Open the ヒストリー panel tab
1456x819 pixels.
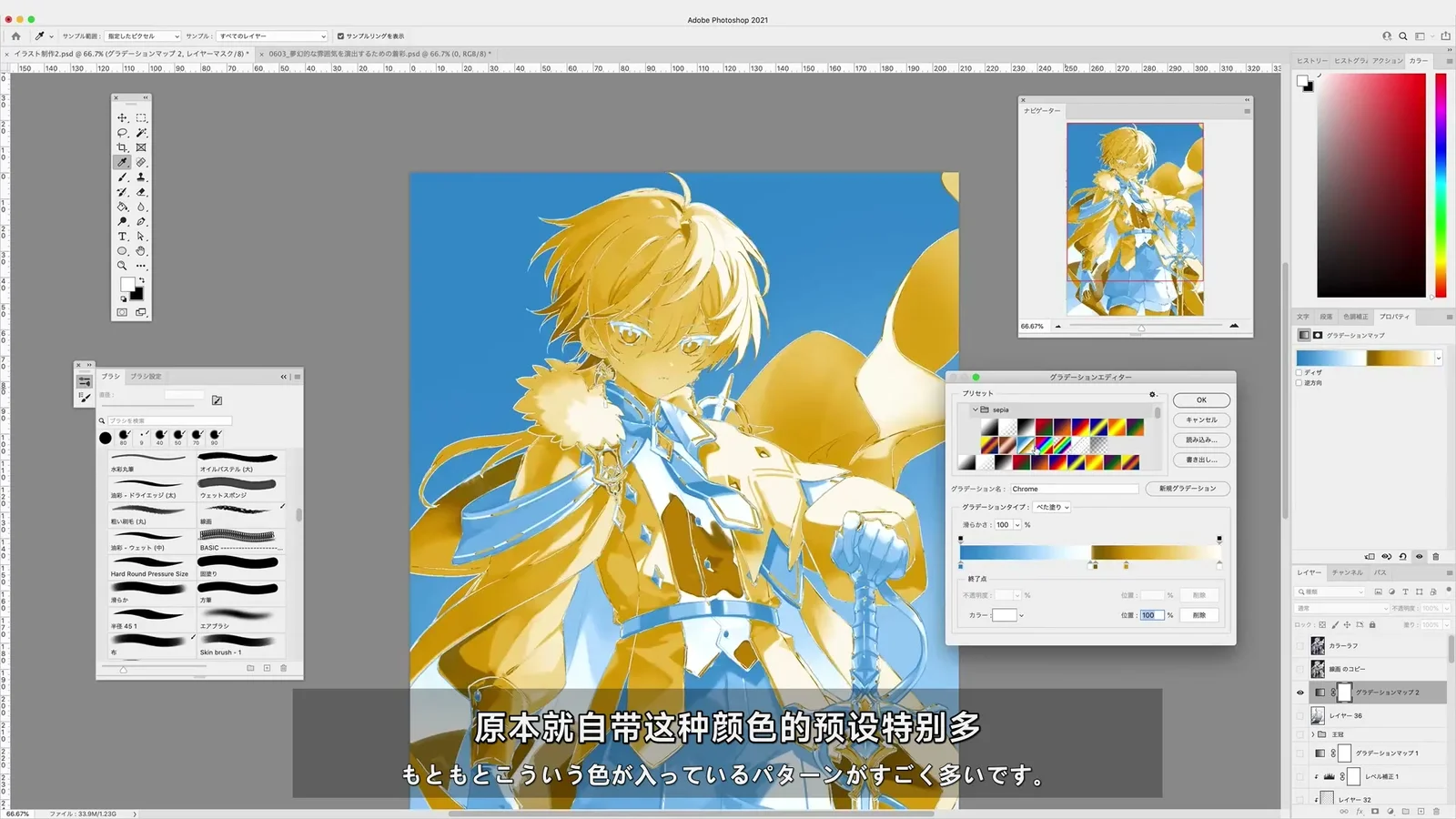[x=1312, y=61]
